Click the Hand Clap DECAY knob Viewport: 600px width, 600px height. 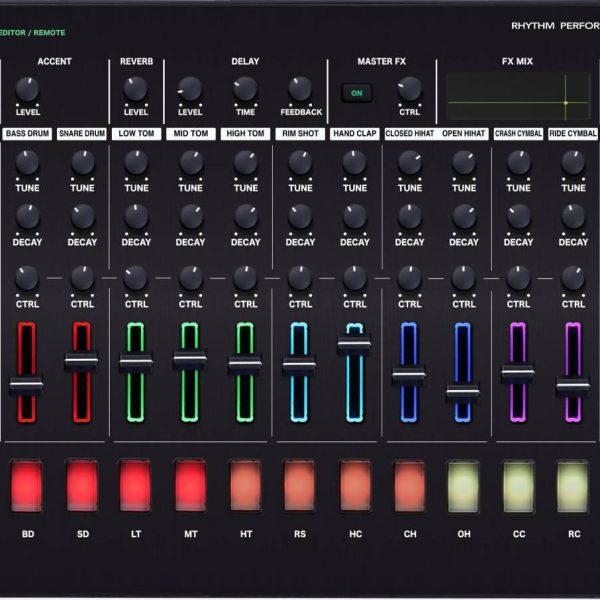pyautogui.click(x=355, y=217)
